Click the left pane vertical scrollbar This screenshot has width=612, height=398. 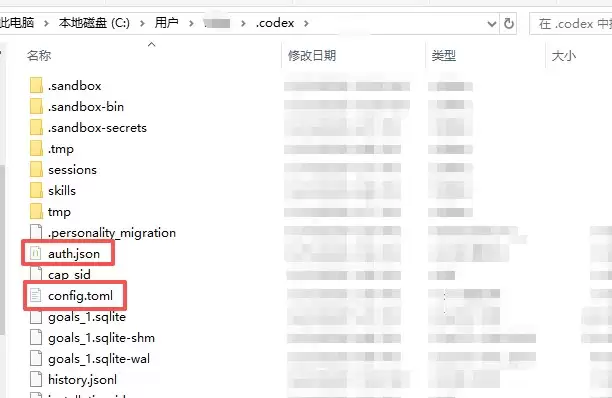(2, 250)
